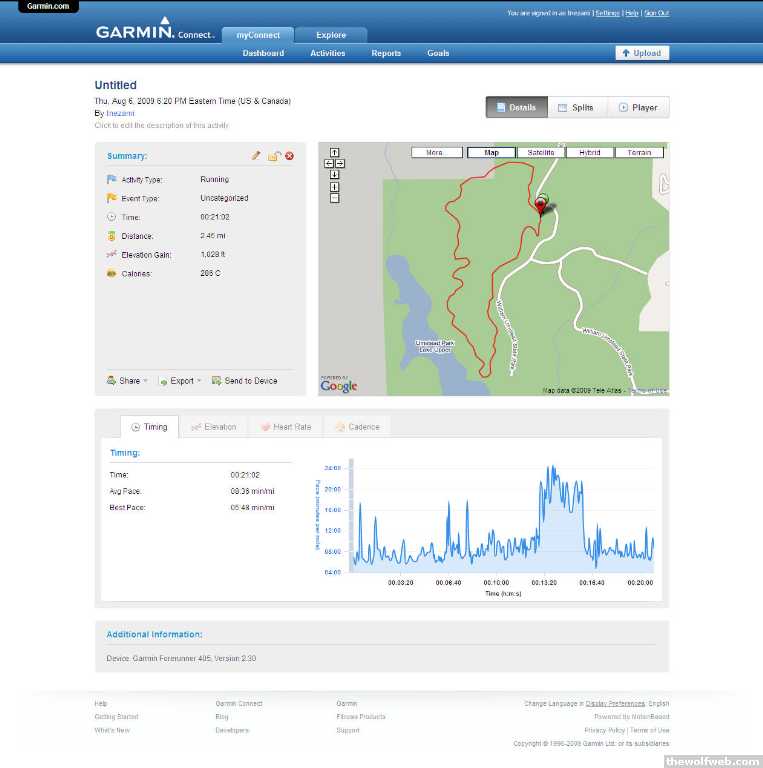Click the pencil edit icon in Summary
Image resolution: width=763 pixels, height=768 pixels.
256,156
